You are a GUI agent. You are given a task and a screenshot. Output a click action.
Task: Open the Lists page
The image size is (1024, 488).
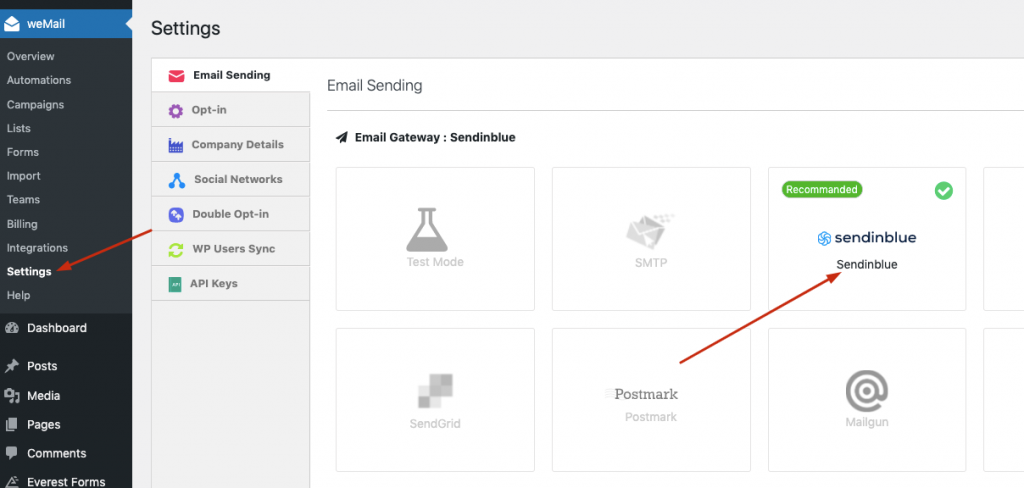point(18,128)
